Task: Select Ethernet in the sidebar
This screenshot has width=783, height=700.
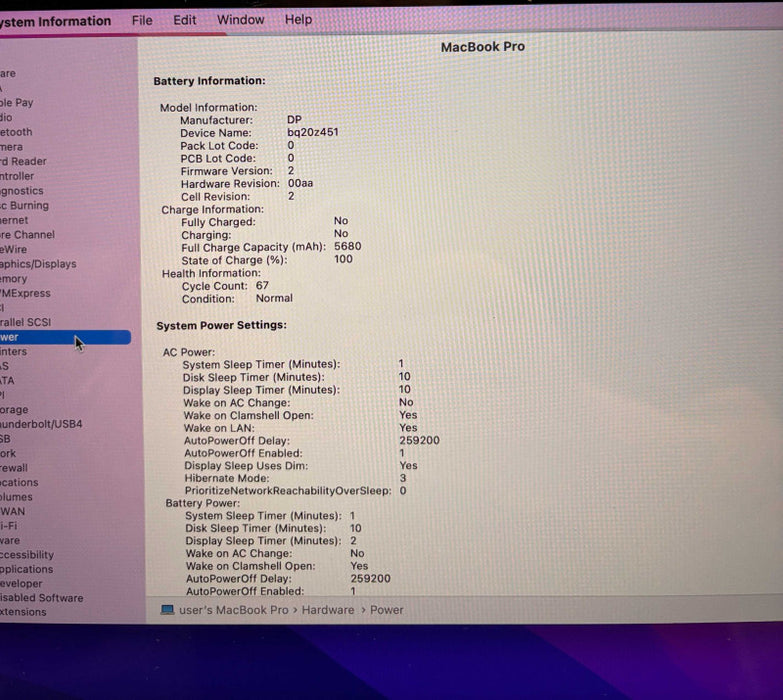Action: 14,220
